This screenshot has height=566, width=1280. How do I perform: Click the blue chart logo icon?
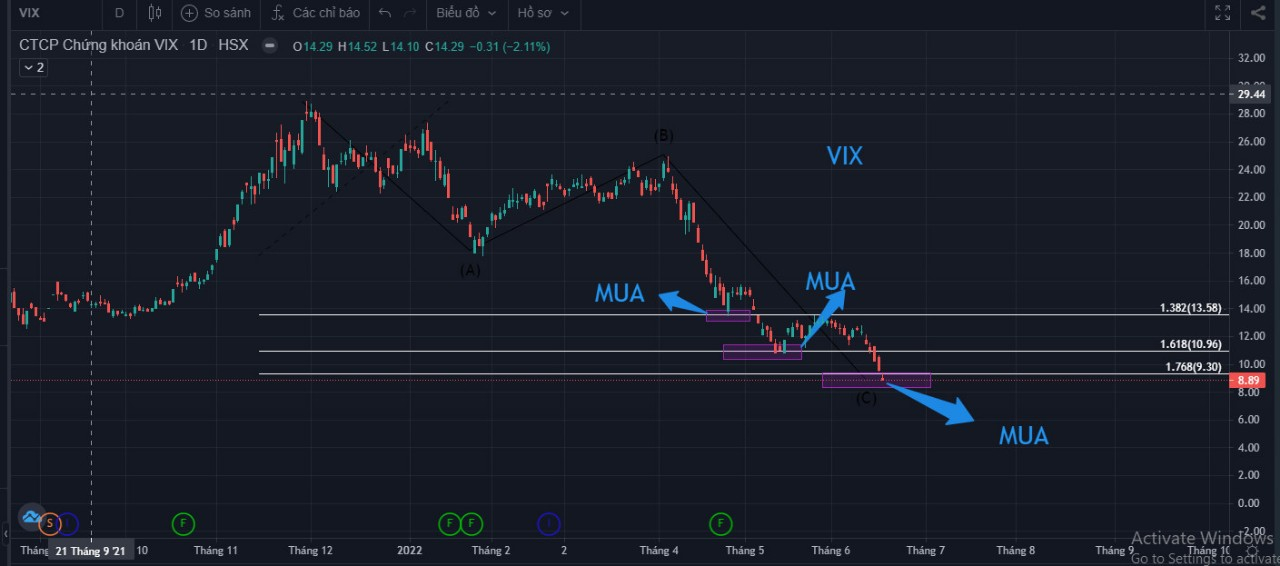[31, 517]
